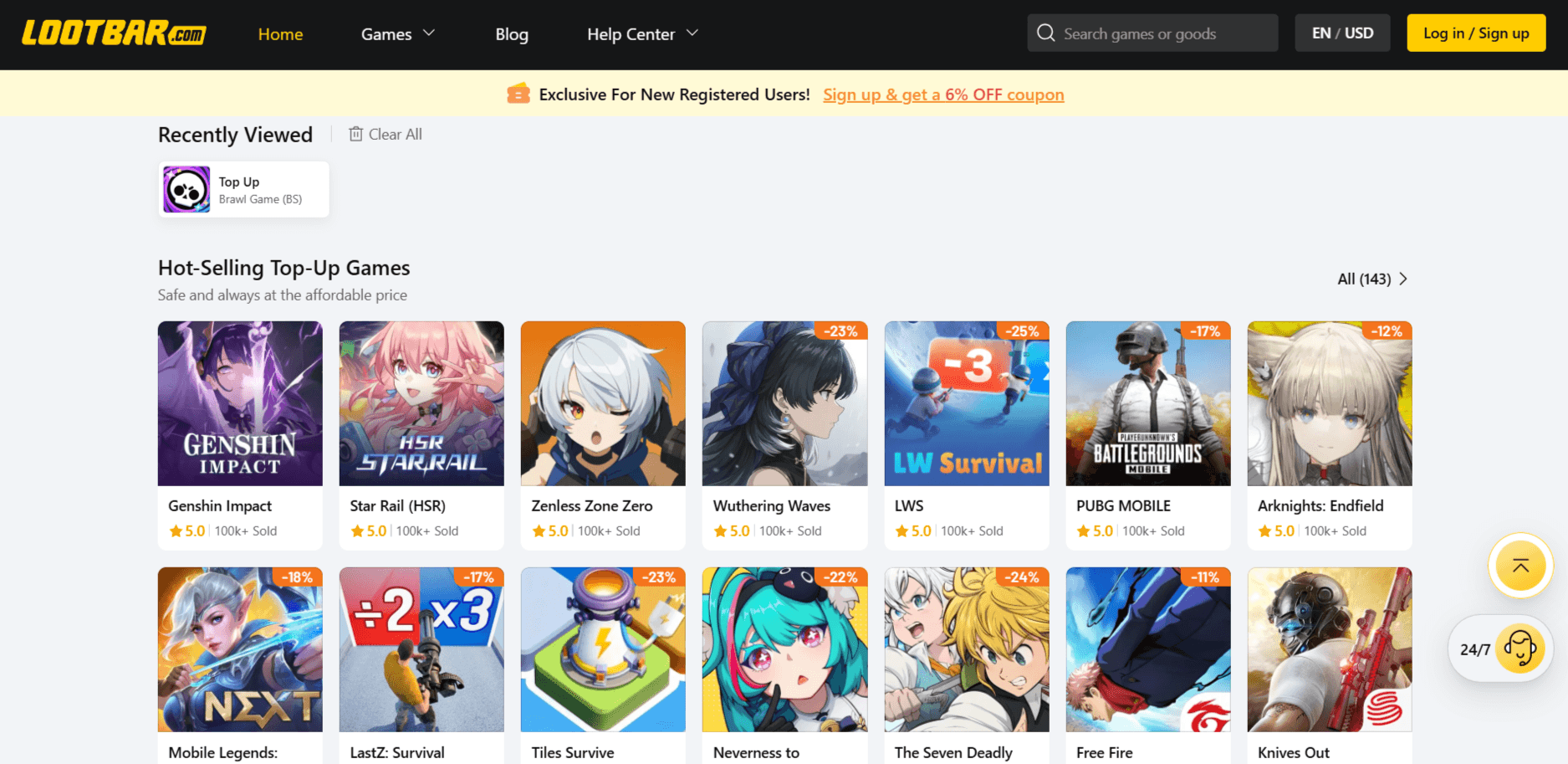Screen dimensions: 1568x764
Task: Open the Knives Out thumbnail
Action: pyautogui.click(x=1330, y=649)
